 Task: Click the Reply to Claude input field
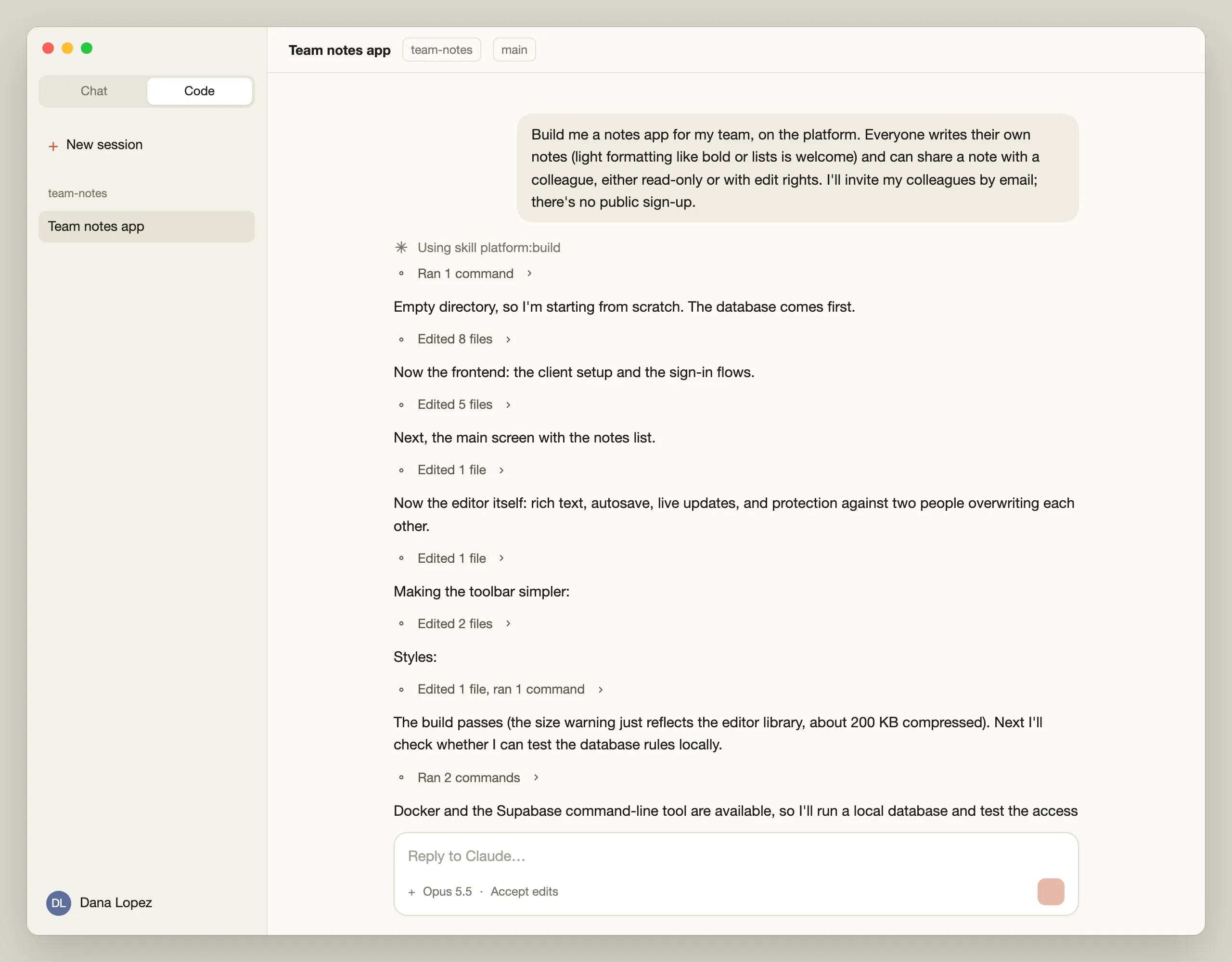735,856
